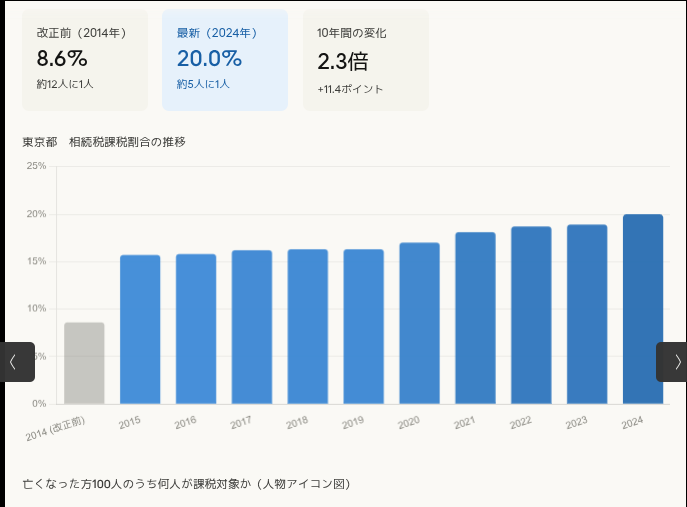Click the 2020 bar in chart
The image size is (687, 507).
419,323
